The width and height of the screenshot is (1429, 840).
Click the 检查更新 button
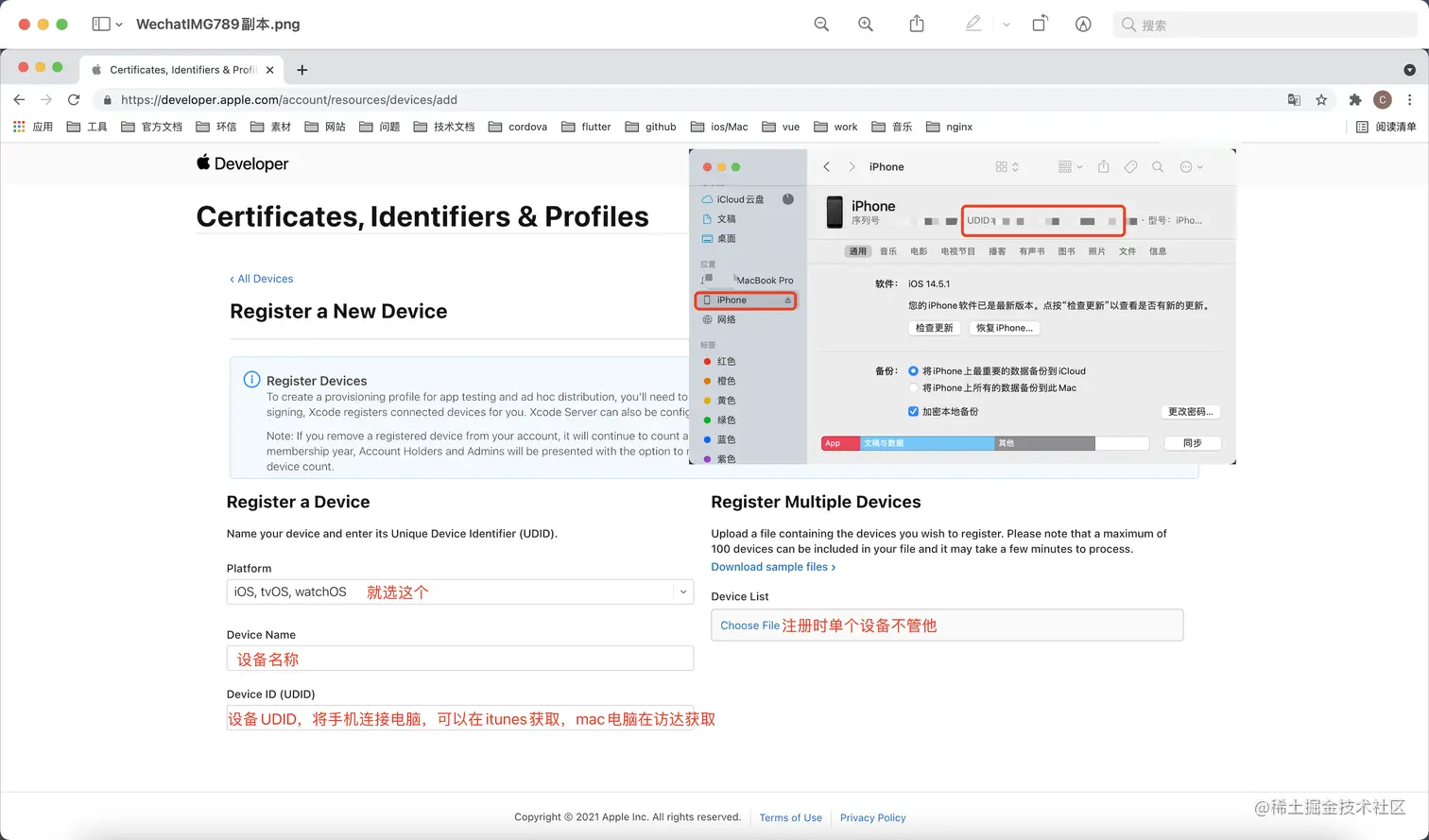coord(935,328)
